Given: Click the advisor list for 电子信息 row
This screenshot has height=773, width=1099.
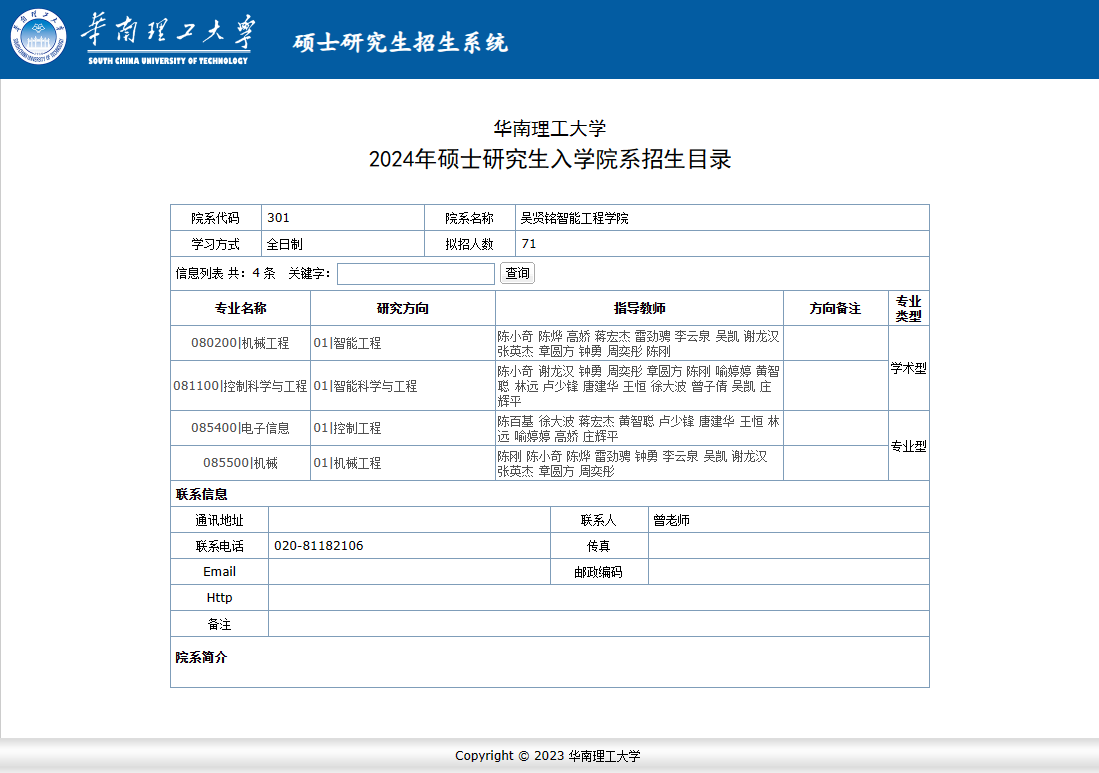Looking at the screenshot, I should [x=639, y=428].
